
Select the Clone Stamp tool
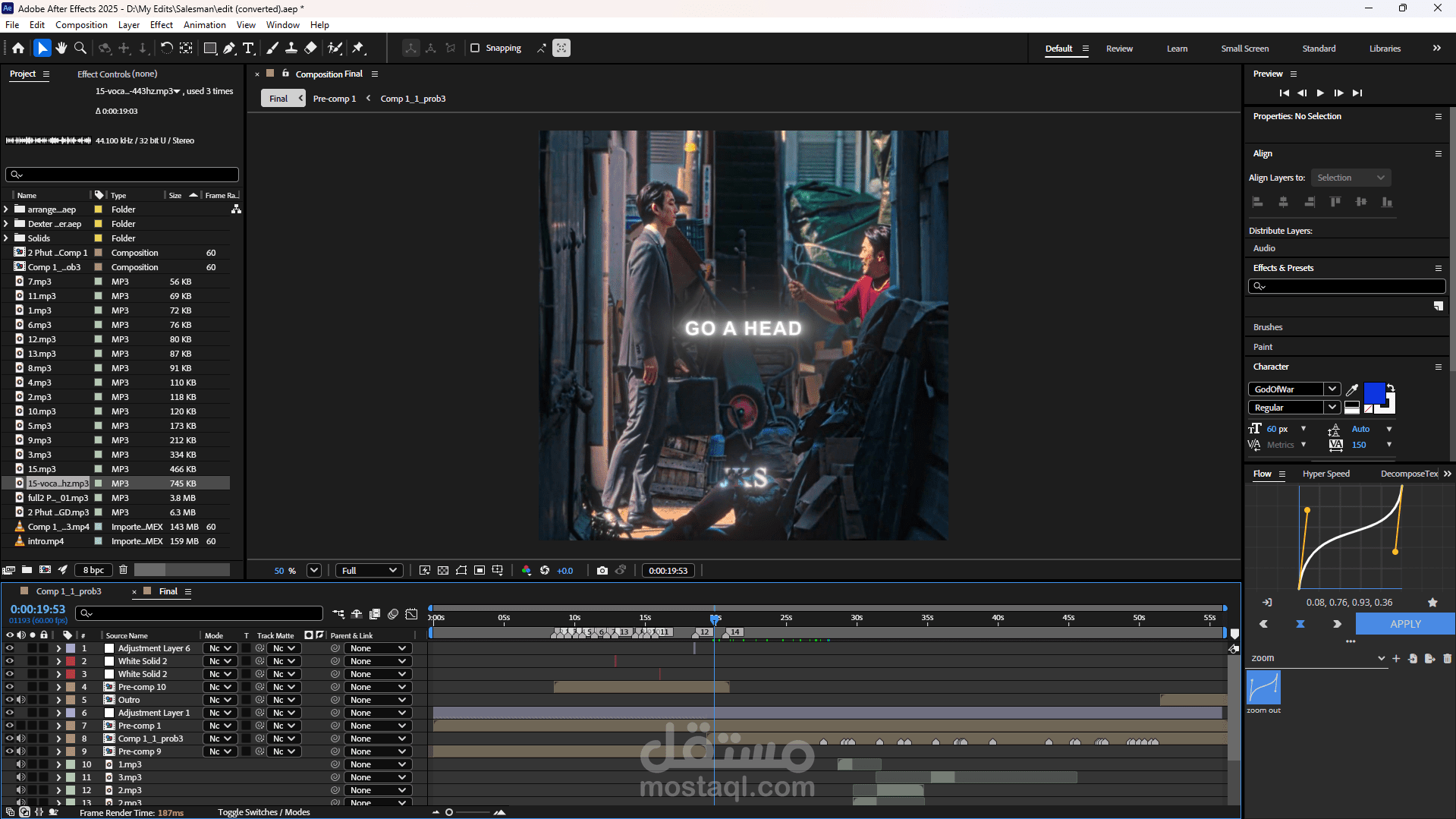coord(291,48)
